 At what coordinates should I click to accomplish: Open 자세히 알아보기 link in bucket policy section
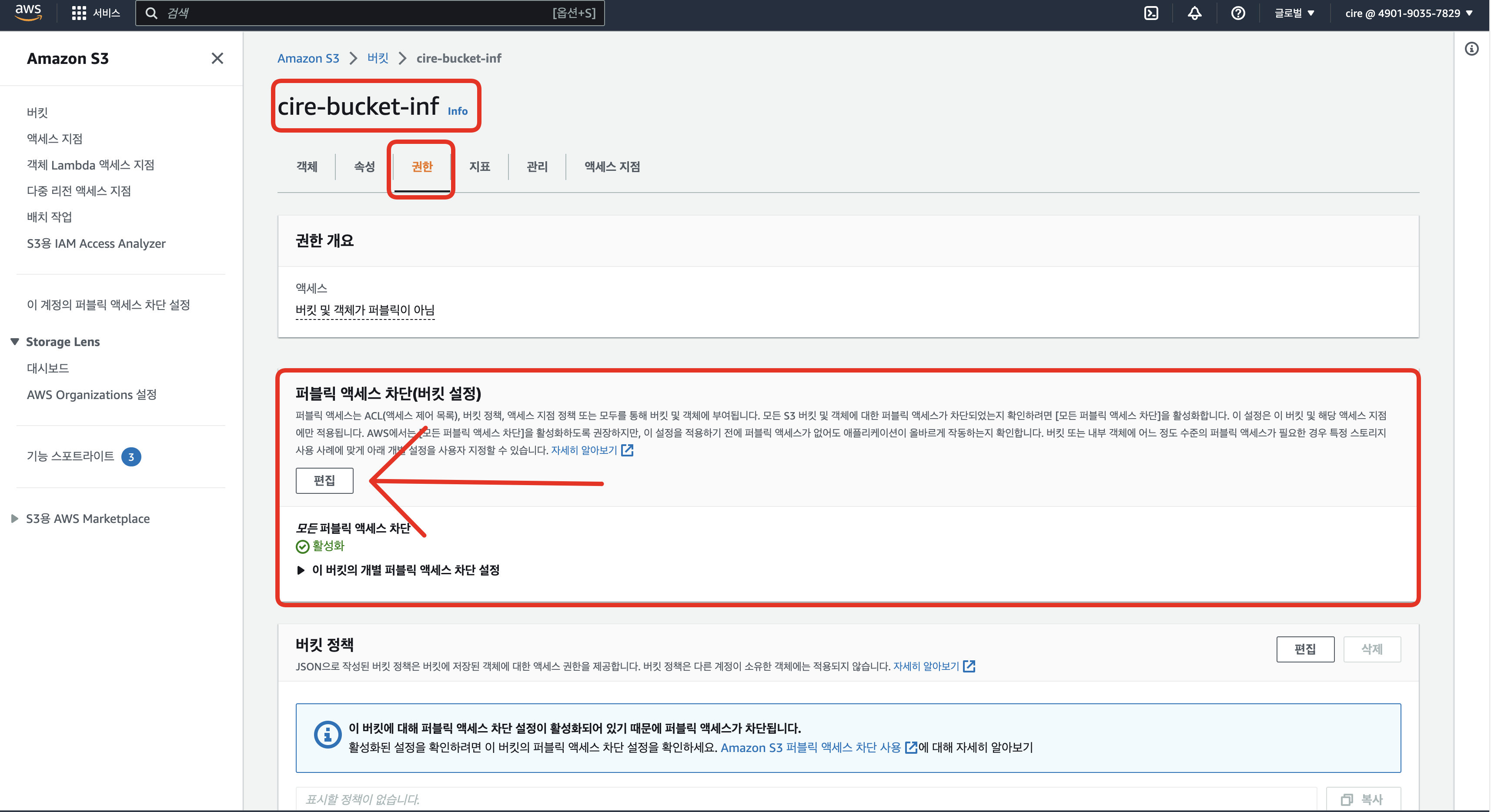[926, 666]
